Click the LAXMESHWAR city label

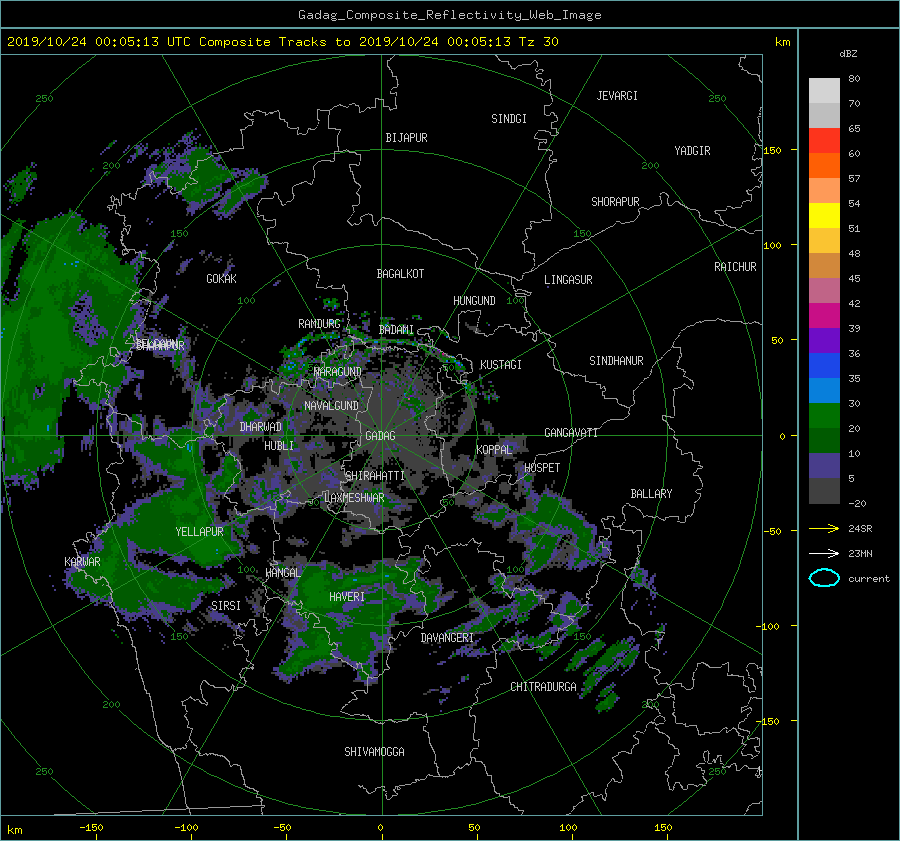tap(354, 498)
